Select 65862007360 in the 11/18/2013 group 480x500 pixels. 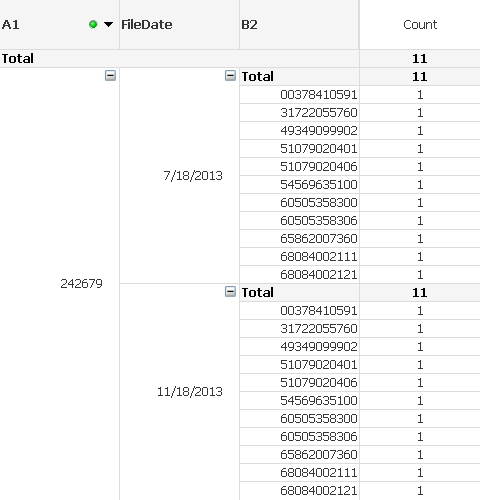coord(319,455)
